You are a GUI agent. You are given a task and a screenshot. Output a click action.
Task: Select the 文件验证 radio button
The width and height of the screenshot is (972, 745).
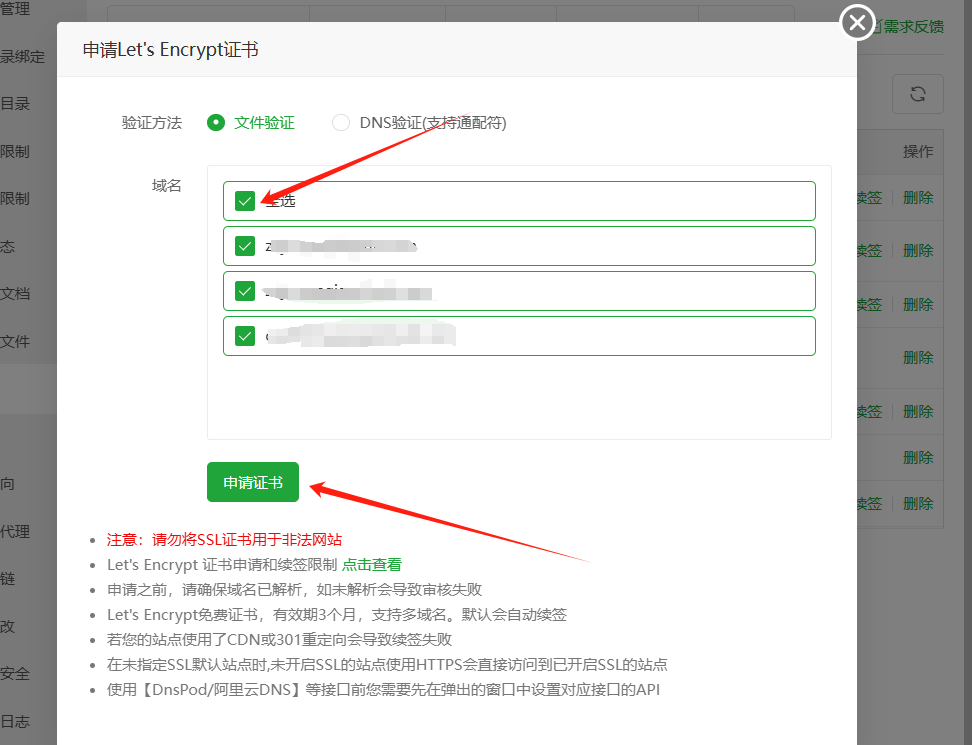(x=216, y=123)
